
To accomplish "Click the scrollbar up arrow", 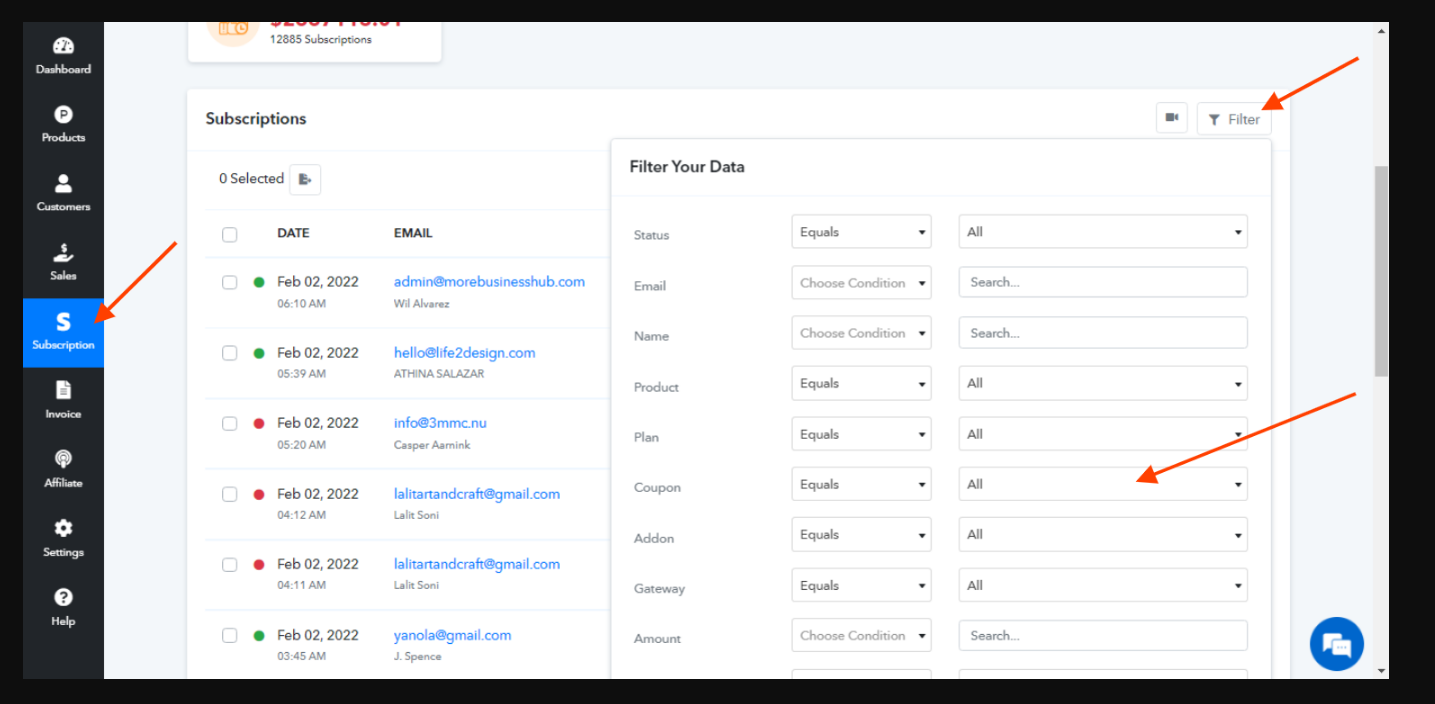I will coord(1381,31).
